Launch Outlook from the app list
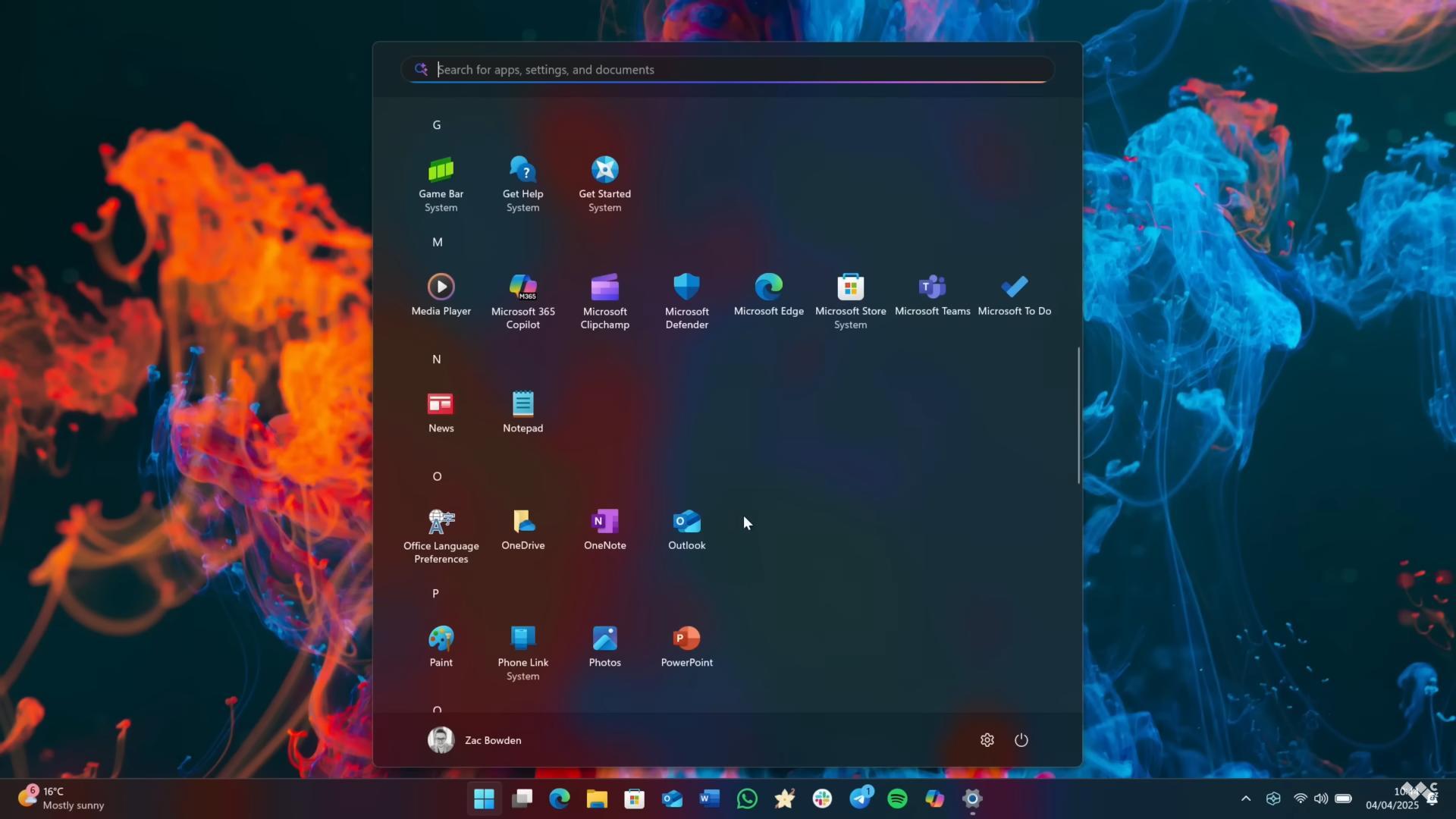The width and height of the screenshot is (1456, 819). 686,529
